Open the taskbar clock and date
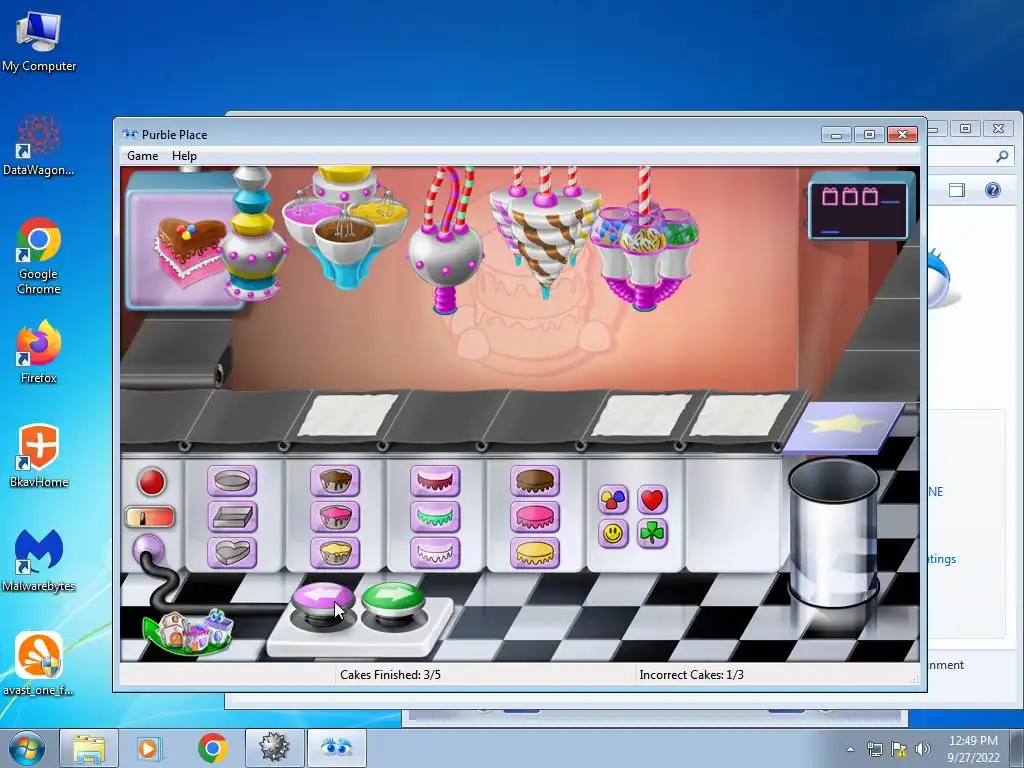1024x768 pixels. tap(973, 749)
